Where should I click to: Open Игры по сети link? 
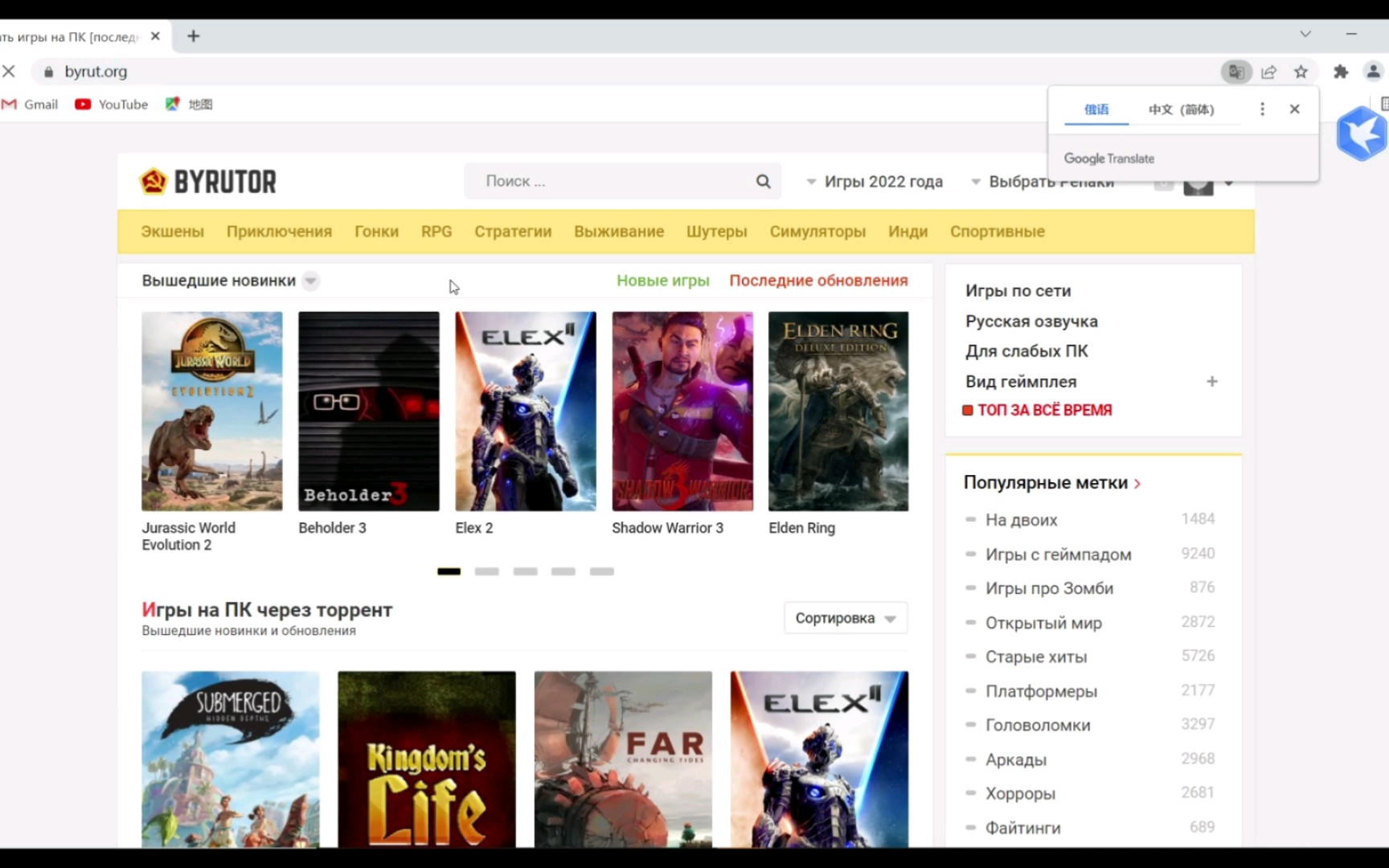[x=1018, y=291]
